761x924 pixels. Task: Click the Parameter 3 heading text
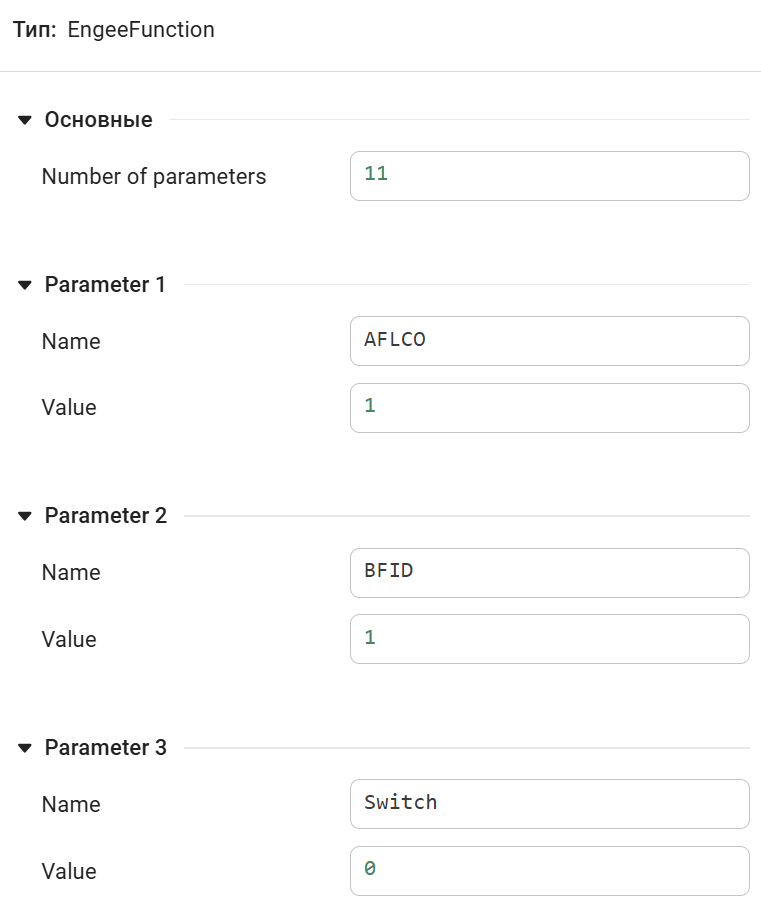click(x=105, y=748)
